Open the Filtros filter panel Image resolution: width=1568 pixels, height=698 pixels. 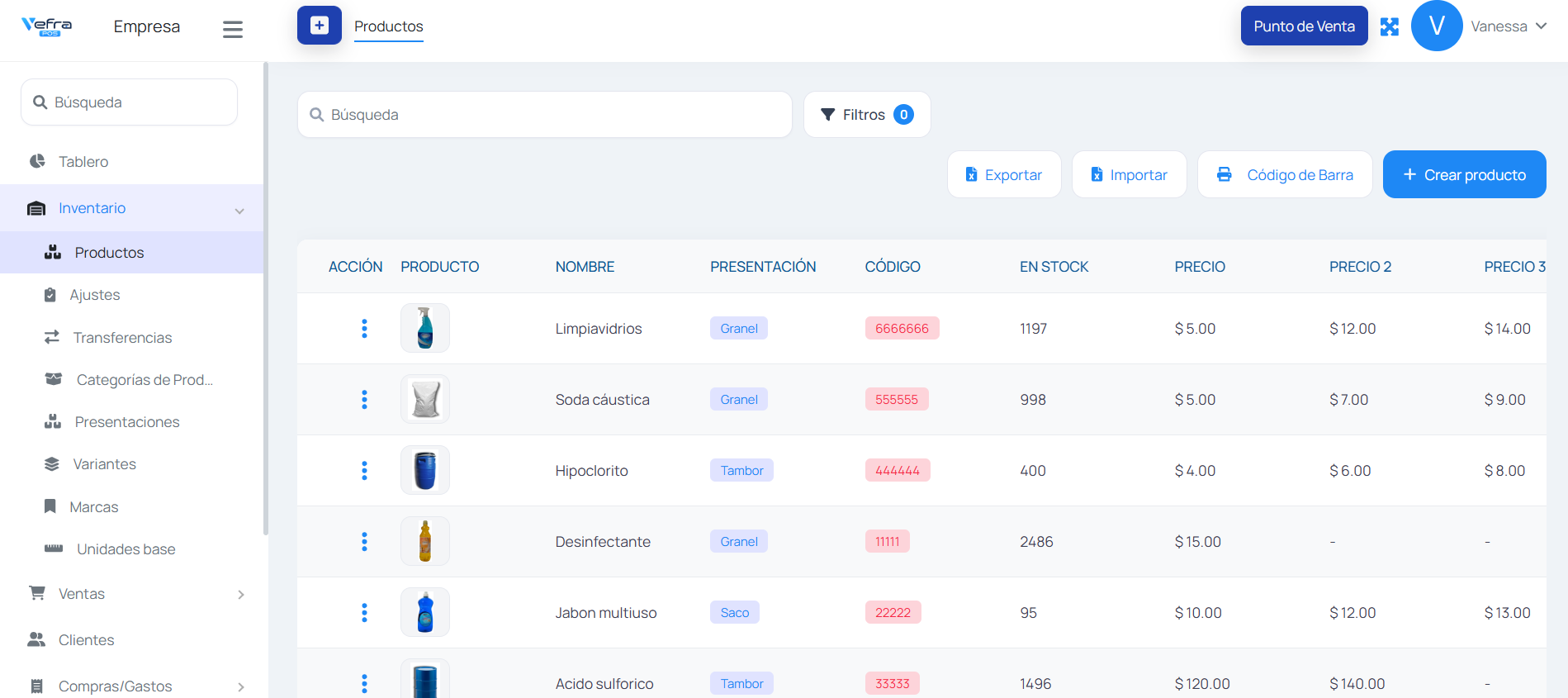(x=867, y=115)
